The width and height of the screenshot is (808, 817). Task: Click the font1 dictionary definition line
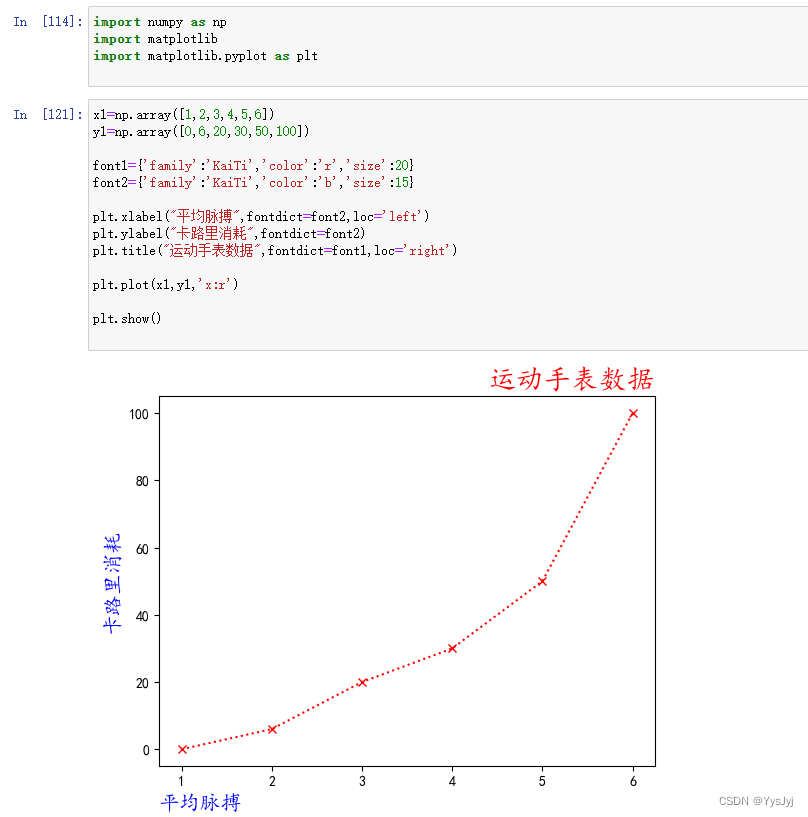[253, 166]
